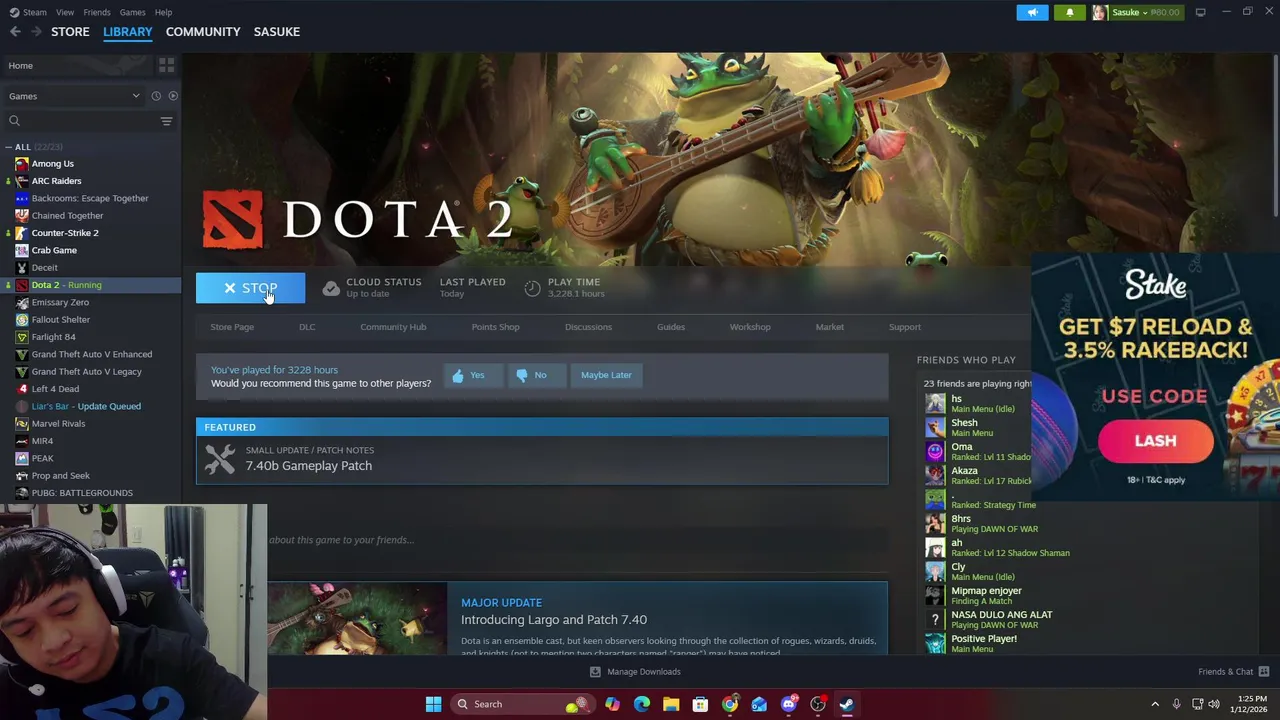Open the DLC link

click(x=307, y=327)
